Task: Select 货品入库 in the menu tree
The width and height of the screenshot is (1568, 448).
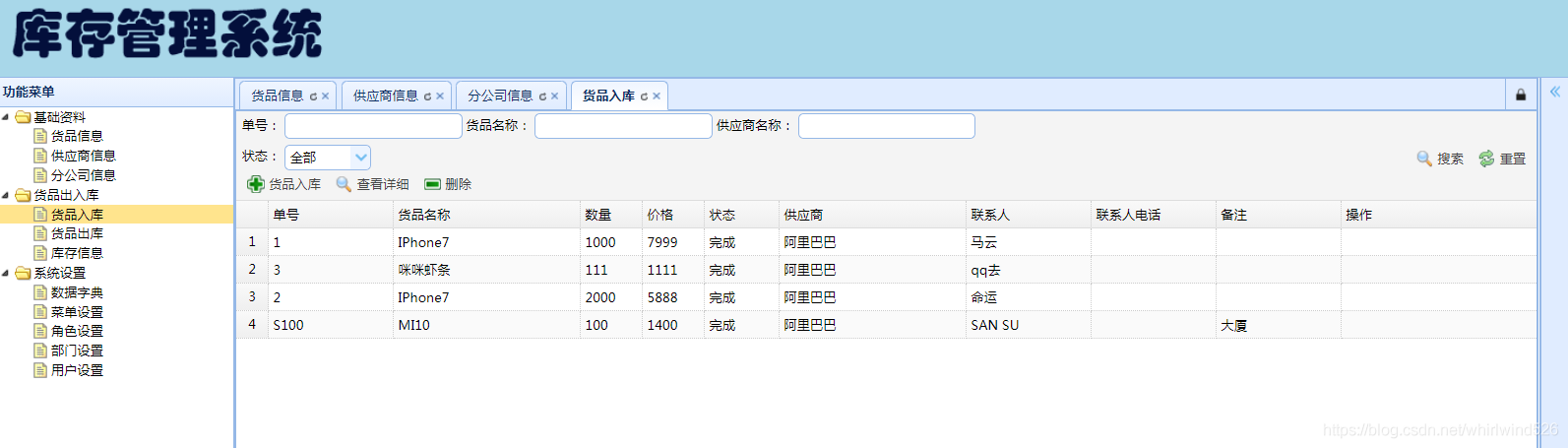Action: [77, 214]
